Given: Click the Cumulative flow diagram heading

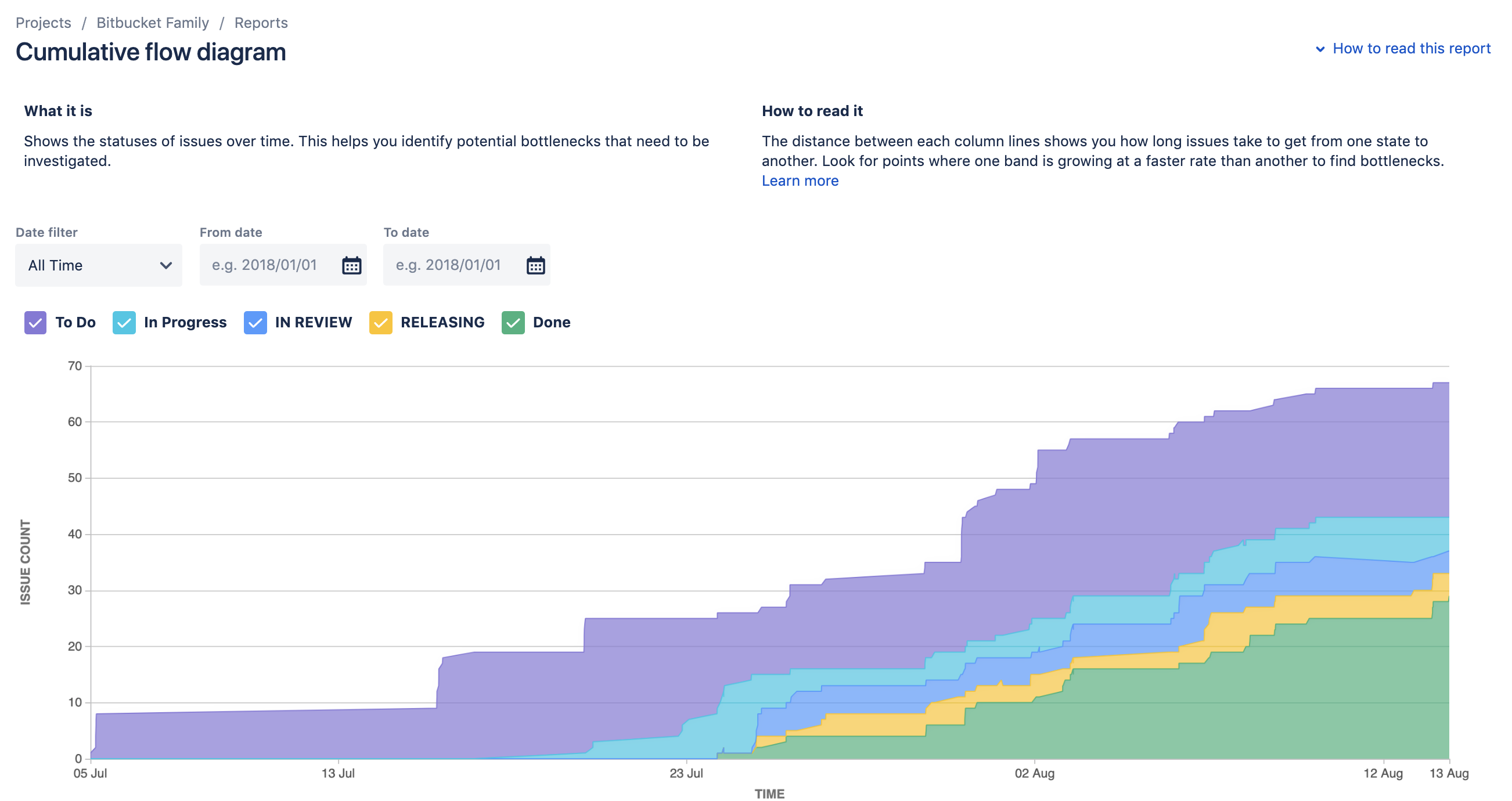Looking at the screenshot, I should [151, 52].
